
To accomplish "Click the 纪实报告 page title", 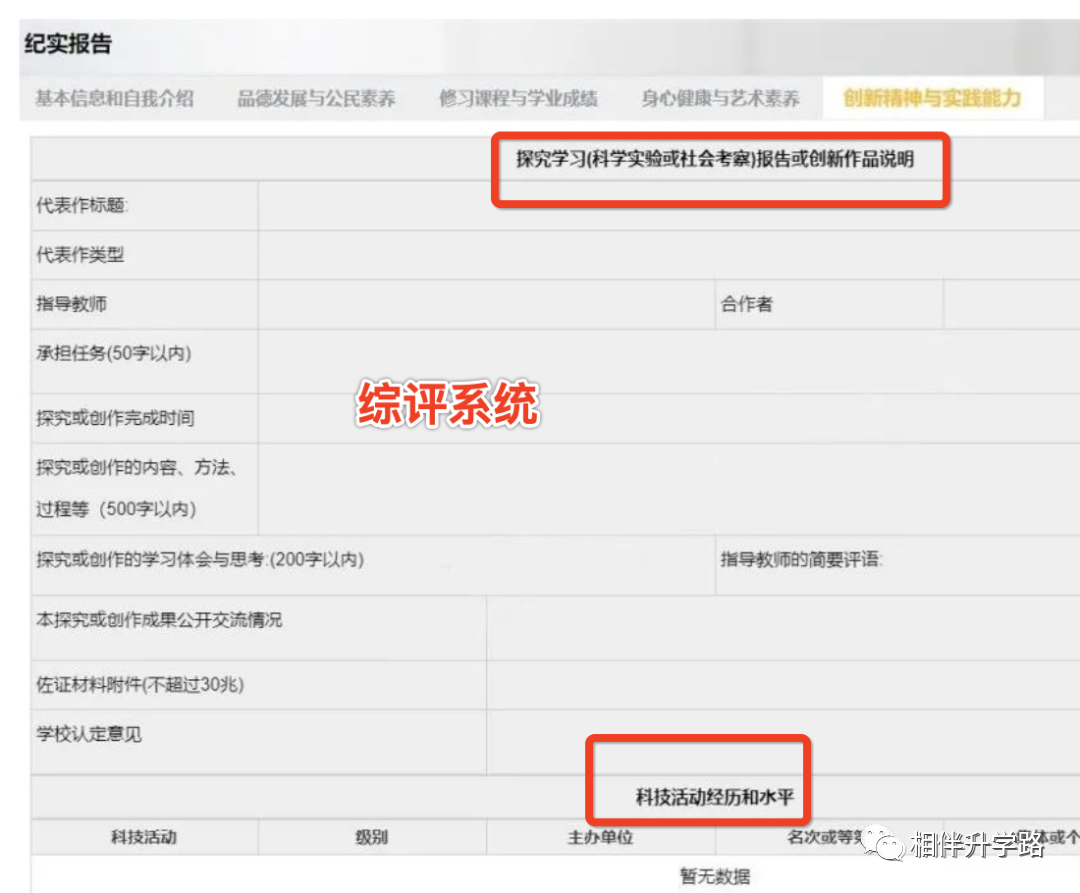I will tap(65, 44).
